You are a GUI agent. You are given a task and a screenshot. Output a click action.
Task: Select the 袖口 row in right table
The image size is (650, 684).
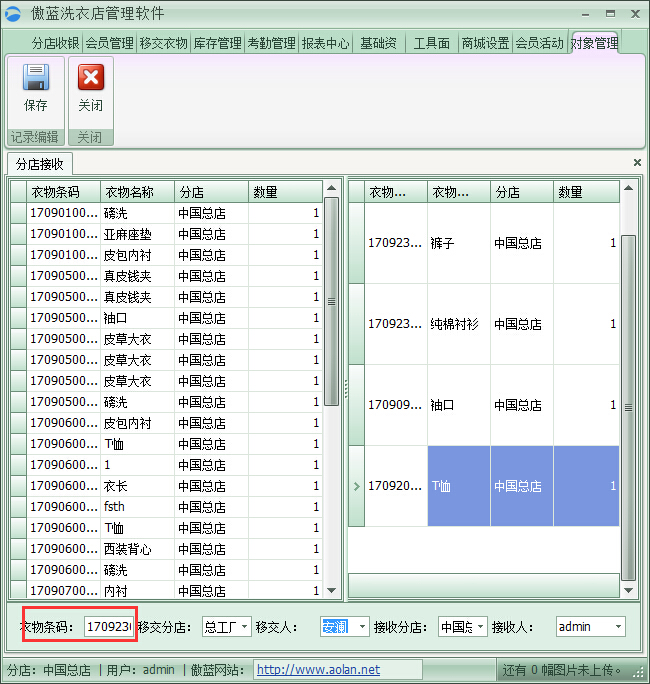click(x=484, y=405)
